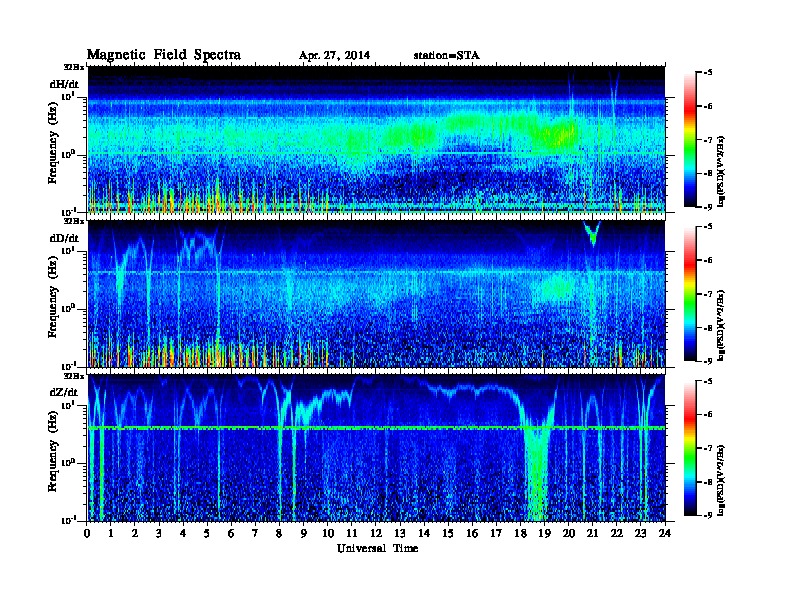Click the dZ/dt panel color scale bar
The image size is (792, 612).
tap(690, 448)
